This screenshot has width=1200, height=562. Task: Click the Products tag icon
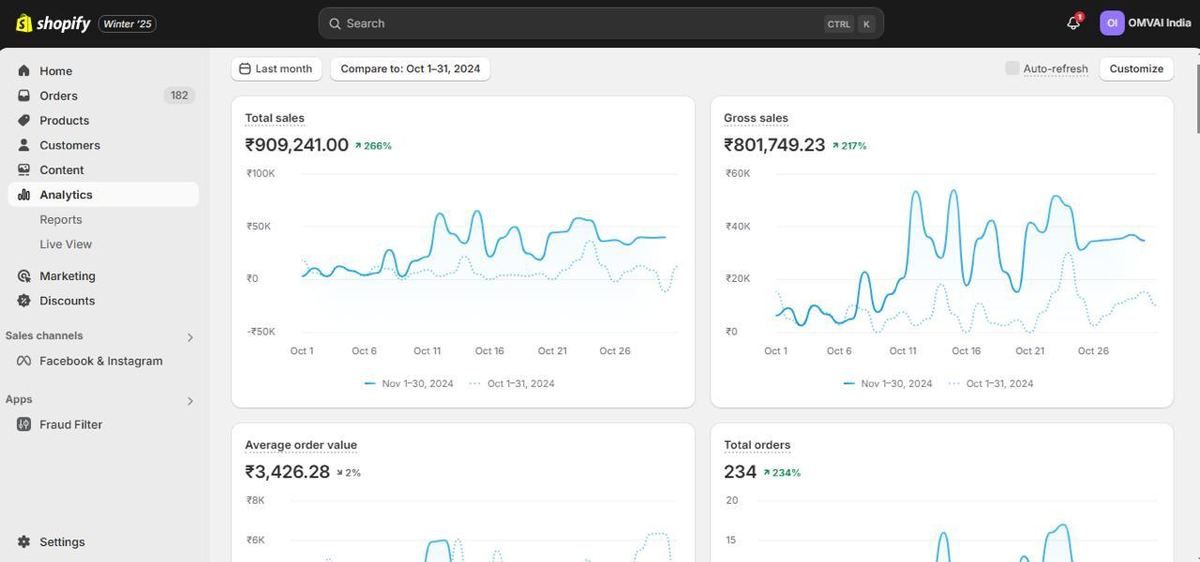click(x=24, y=120)
